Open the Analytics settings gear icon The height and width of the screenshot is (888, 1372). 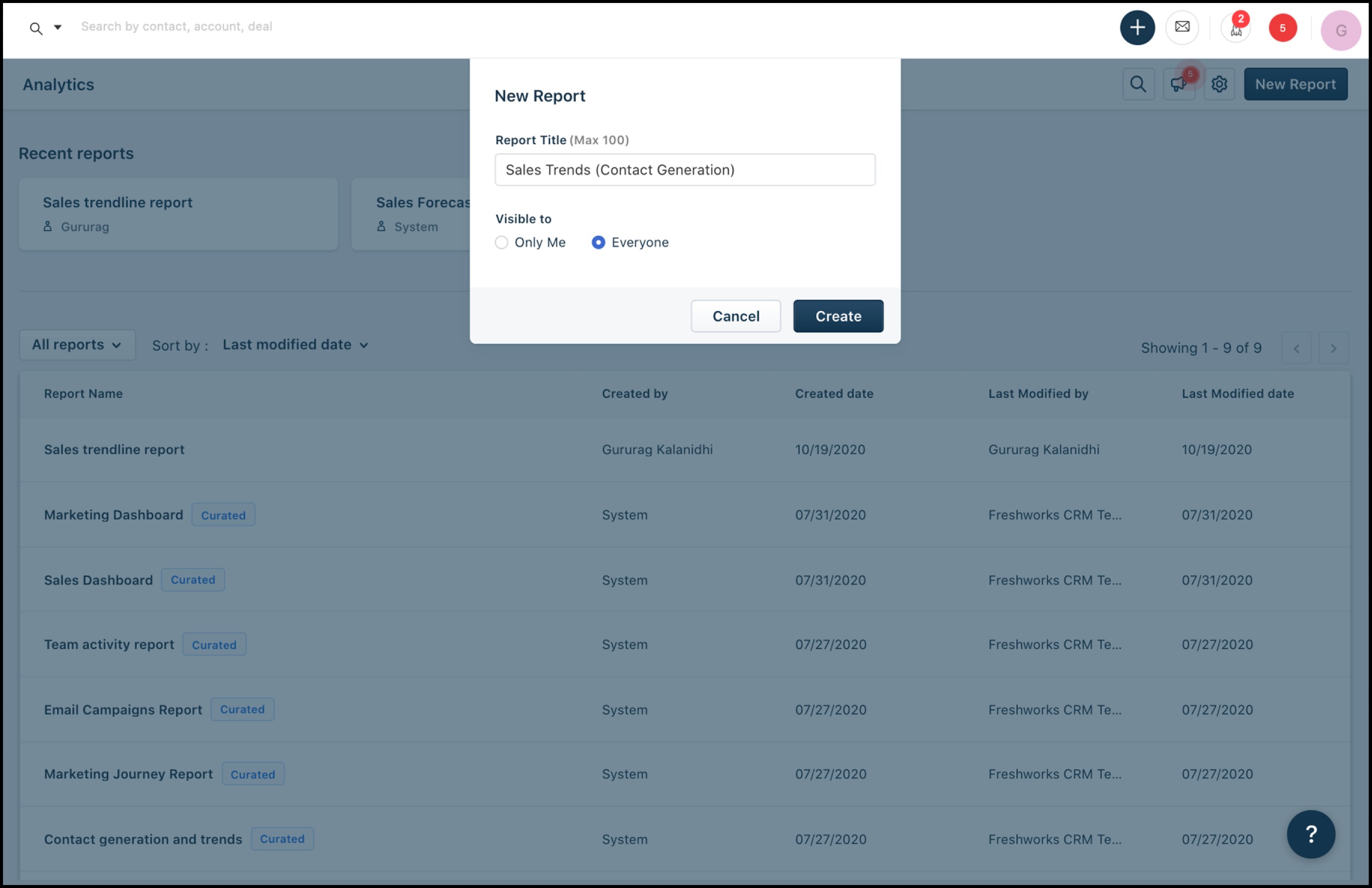tap(1219, 84)
